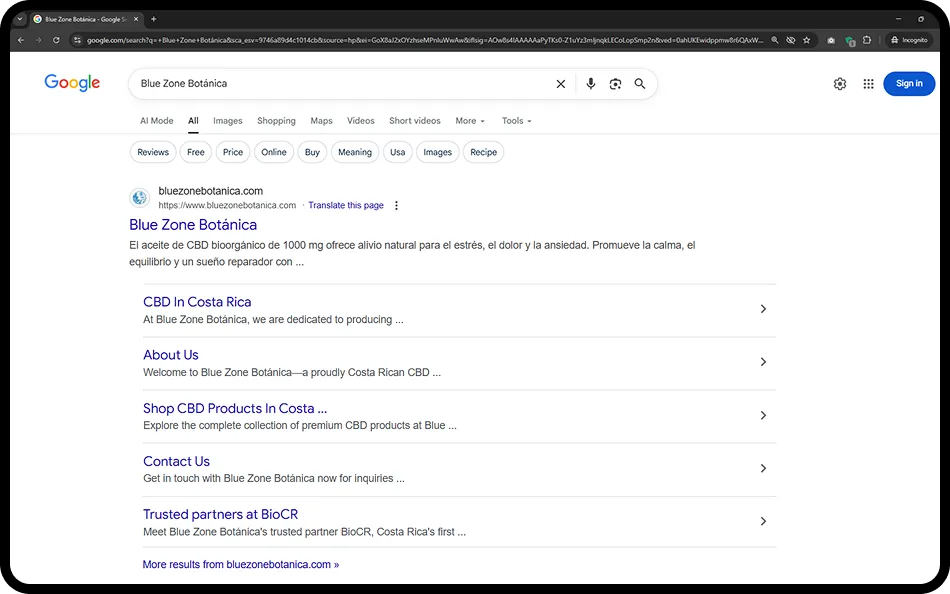Select the Free filter chip
Image resolution: width=950 pixels, height=594 pixels.
coord(196,152)
